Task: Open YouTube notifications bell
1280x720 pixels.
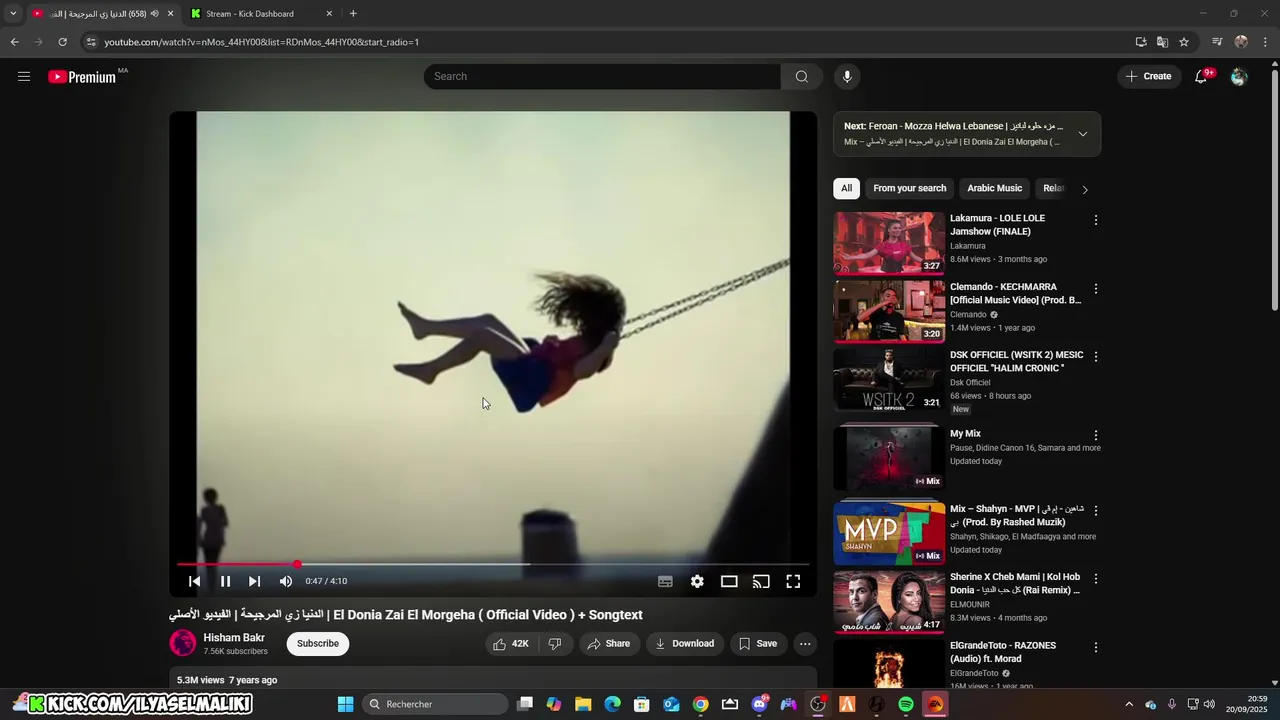Action: (1202, 76)
